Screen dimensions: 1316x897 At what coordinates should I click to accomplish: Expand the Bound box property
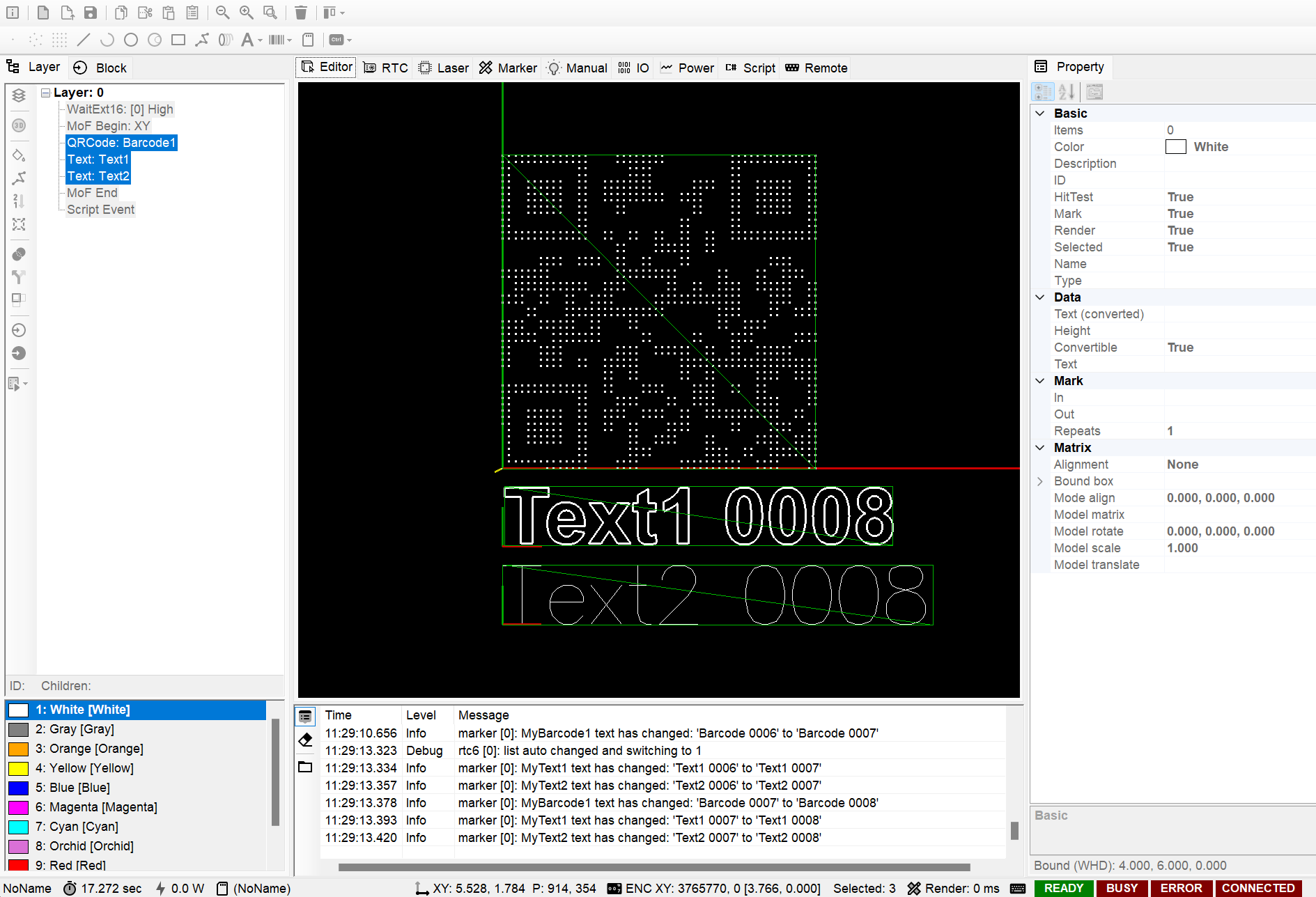pos(1040,481)
